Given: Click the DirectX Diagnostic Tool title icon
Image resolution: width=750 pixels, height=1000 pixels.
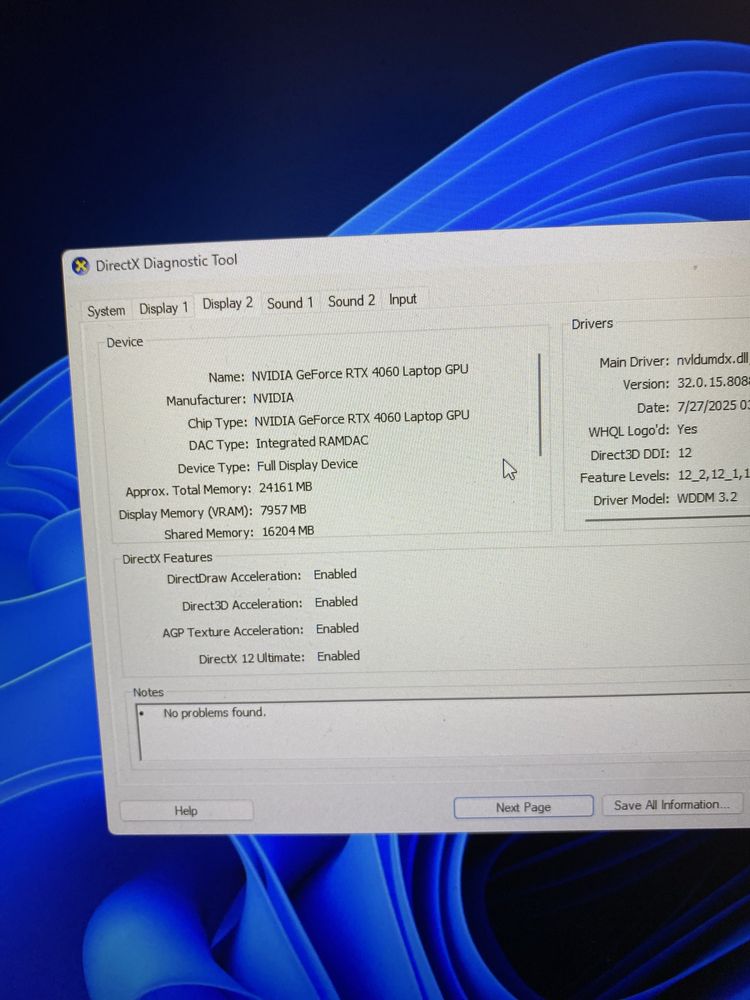Looking at the screenshot, I should tap(80, 266).
